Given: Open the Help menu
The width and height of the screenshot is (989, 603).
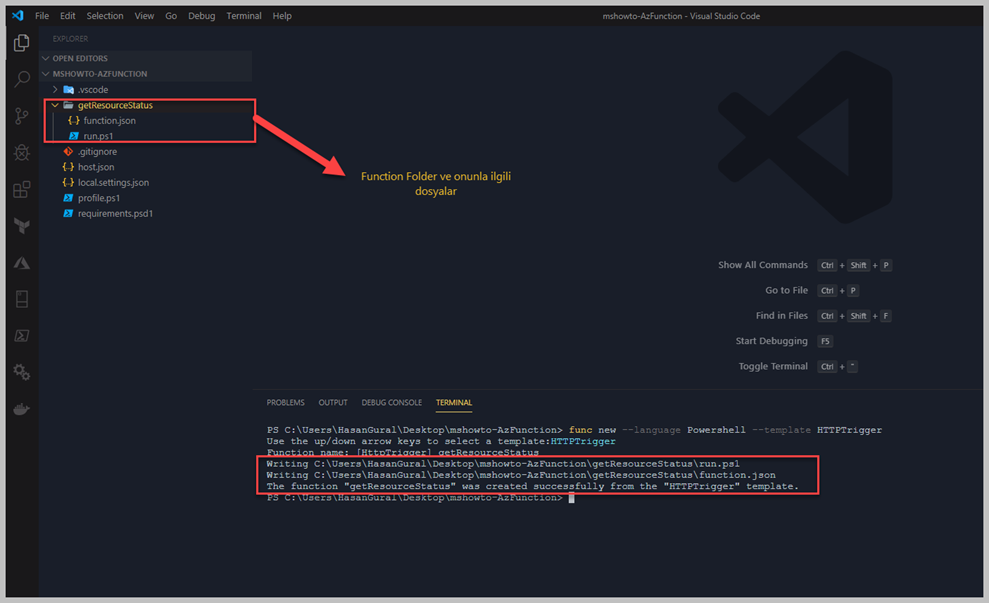Looking at the screenshot, I should click(282, 16).
